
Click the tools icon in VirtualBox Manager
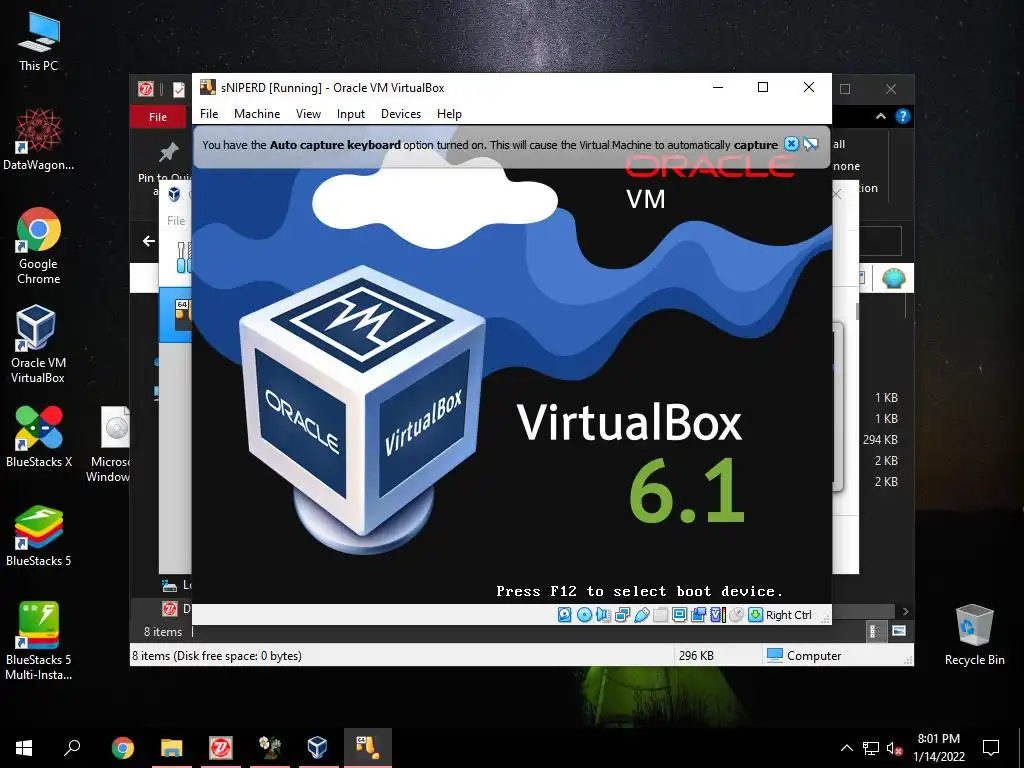pyautogui.click(x=184, y=257)
